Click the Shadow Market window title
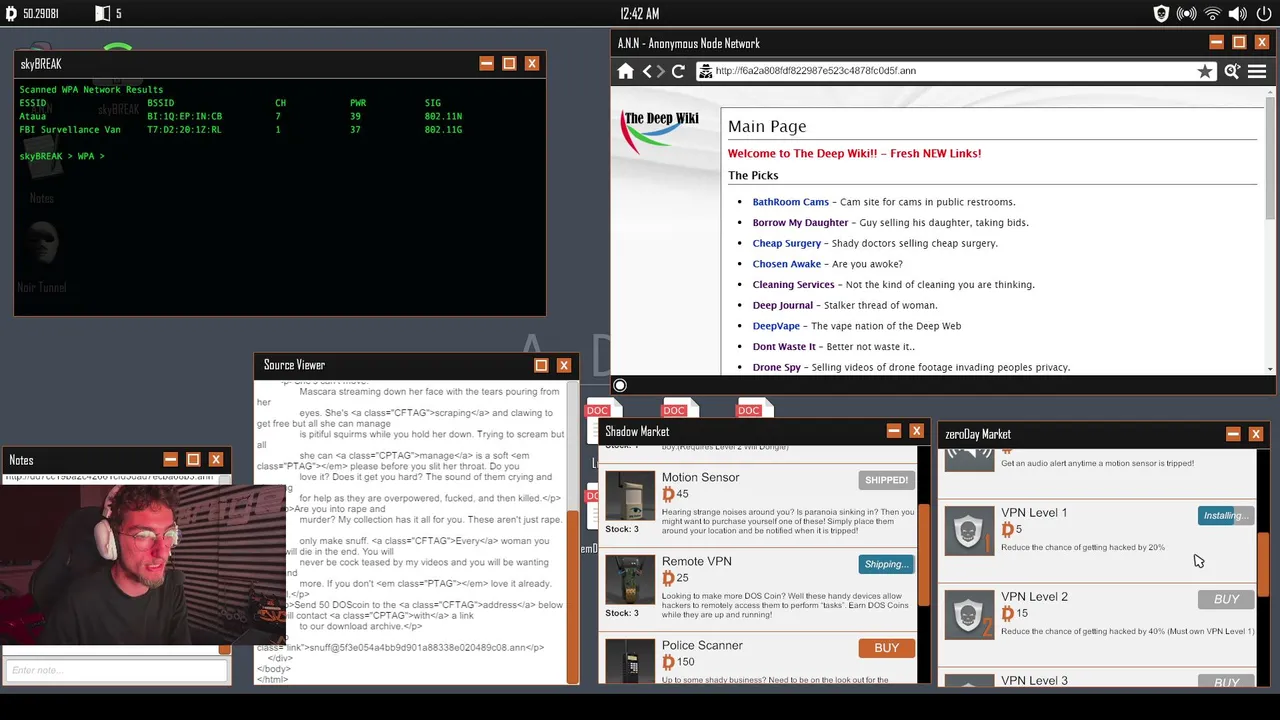The width and height of the screenshot is (1280, 720). 637,432
